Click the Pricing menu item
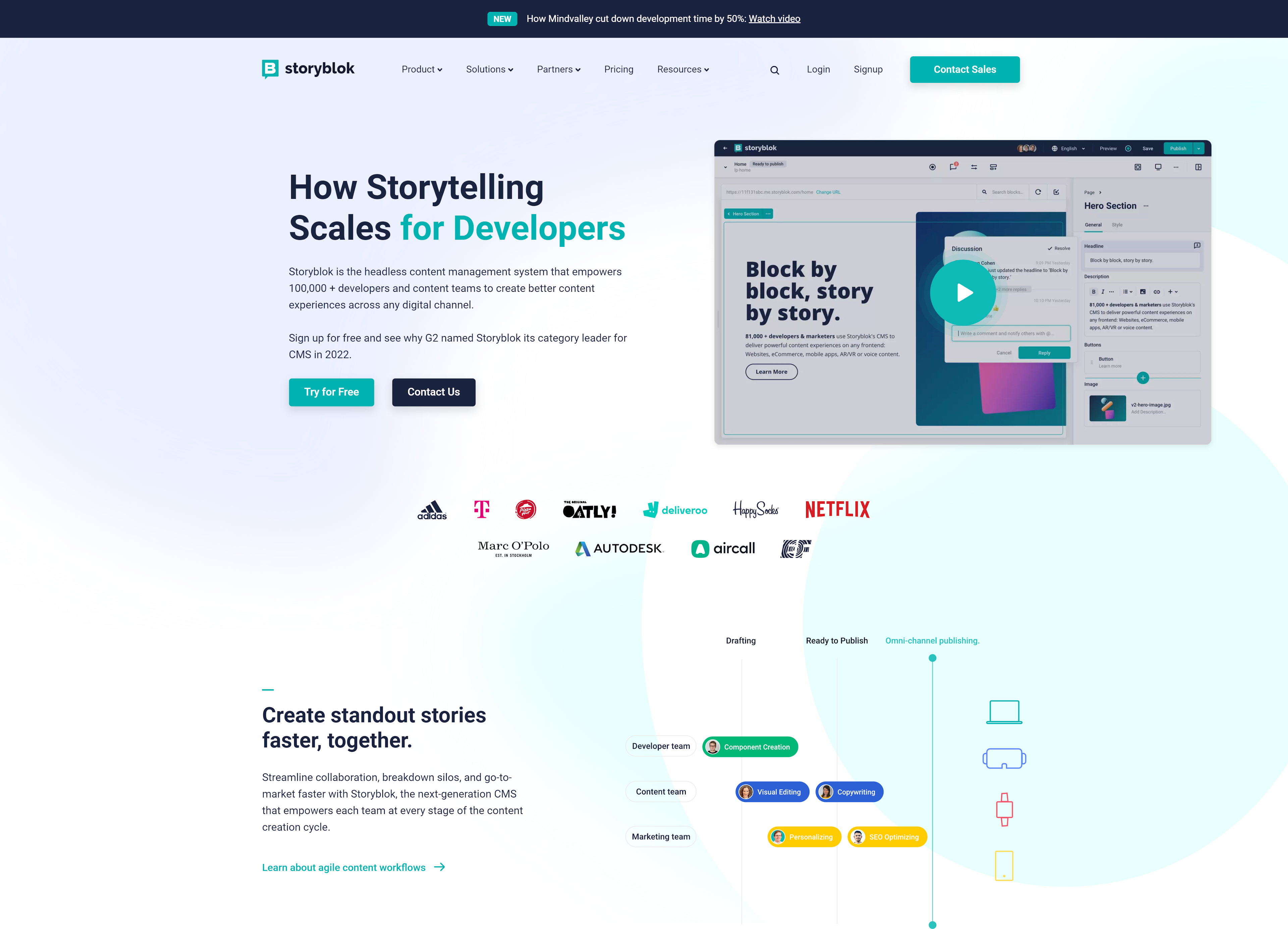 [619, 69]
